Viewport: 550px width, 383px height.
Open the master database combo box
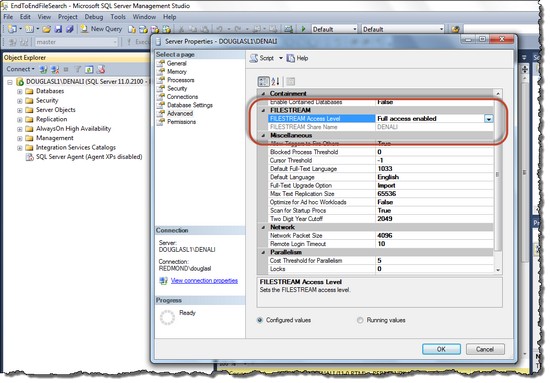(76, 42)
